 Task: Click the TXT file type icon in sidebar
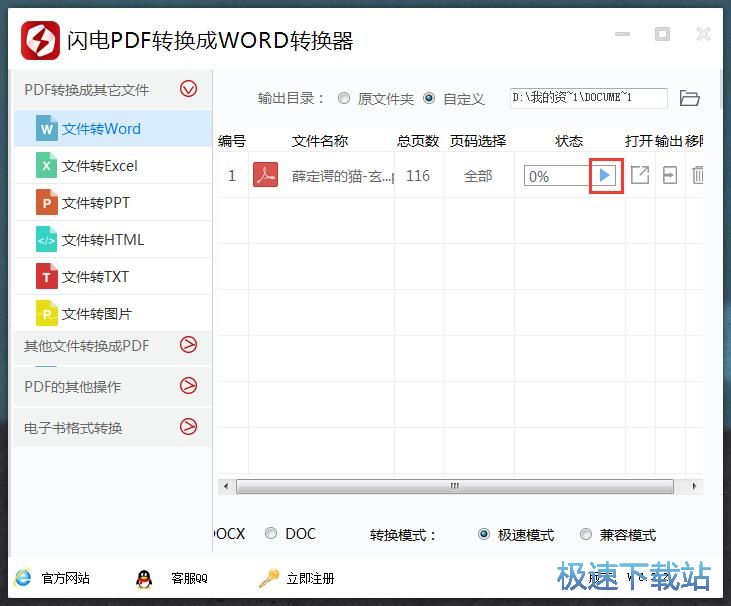pos(47,276)
